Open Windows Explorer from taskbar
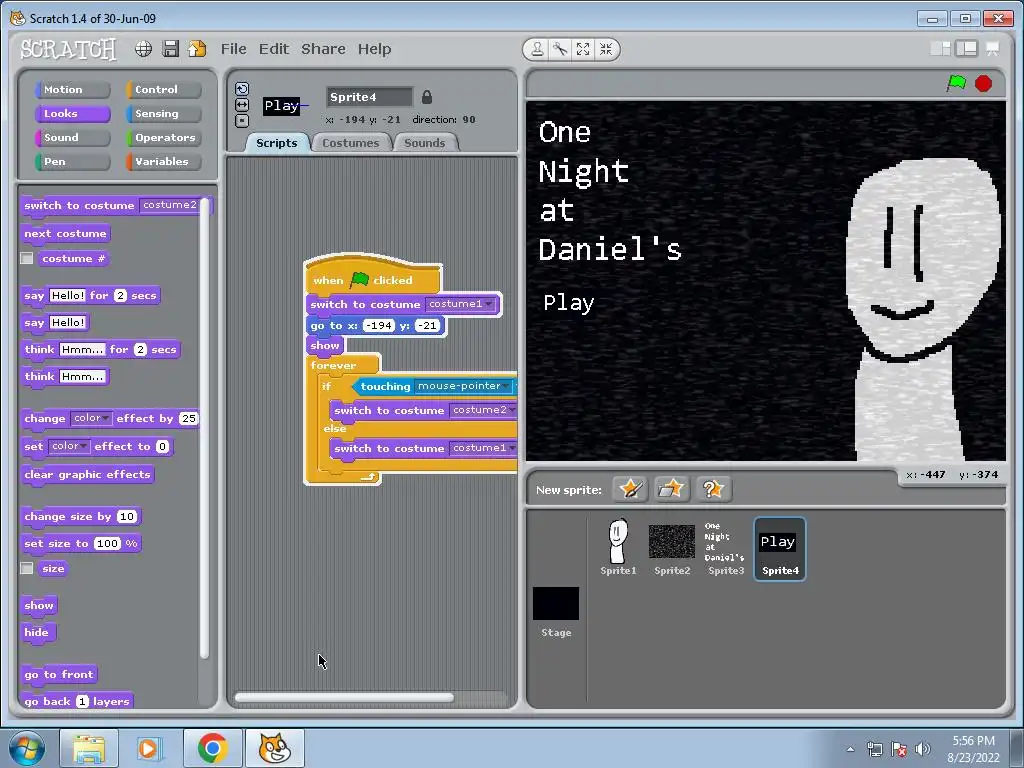The width and height of the screenshot is (1024, 768). coord(89,748)
